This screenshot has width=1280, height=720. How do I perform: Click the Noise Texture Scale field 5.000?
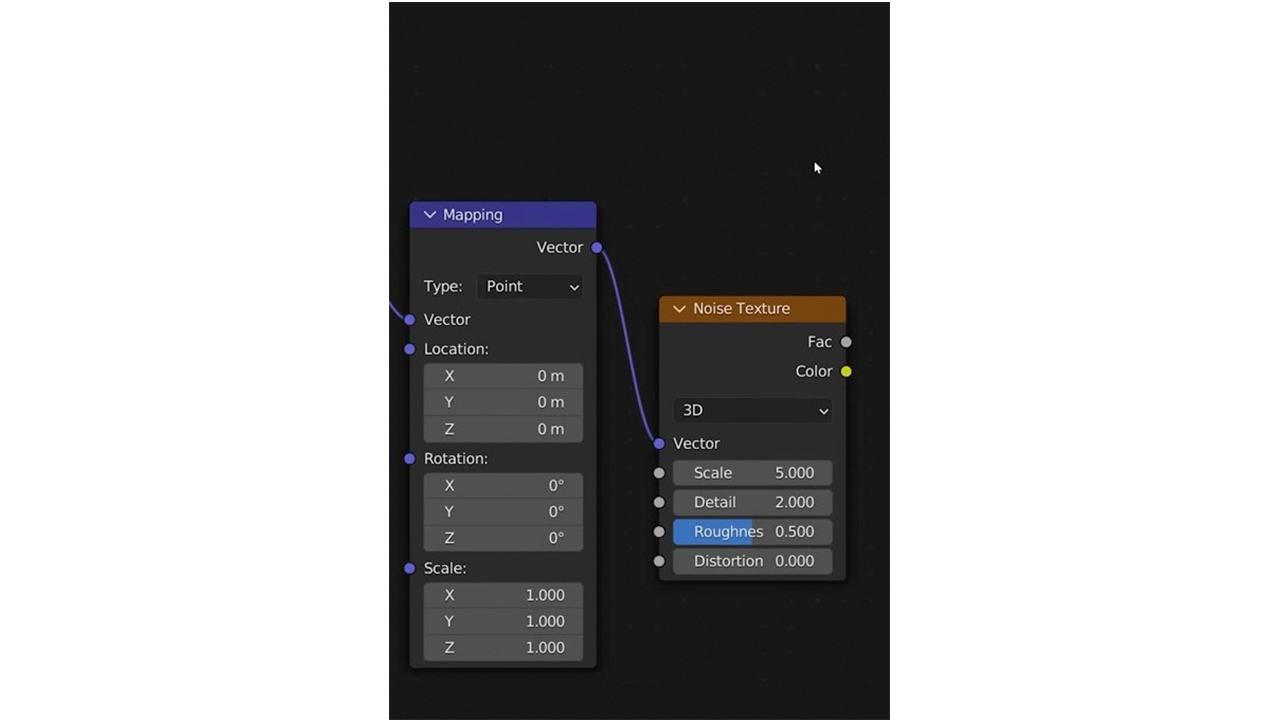click(x=752, y=473)
